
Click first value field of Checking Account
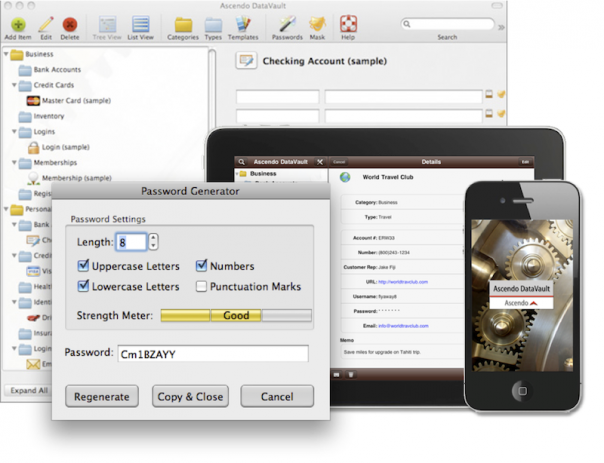tap(403, 97)
